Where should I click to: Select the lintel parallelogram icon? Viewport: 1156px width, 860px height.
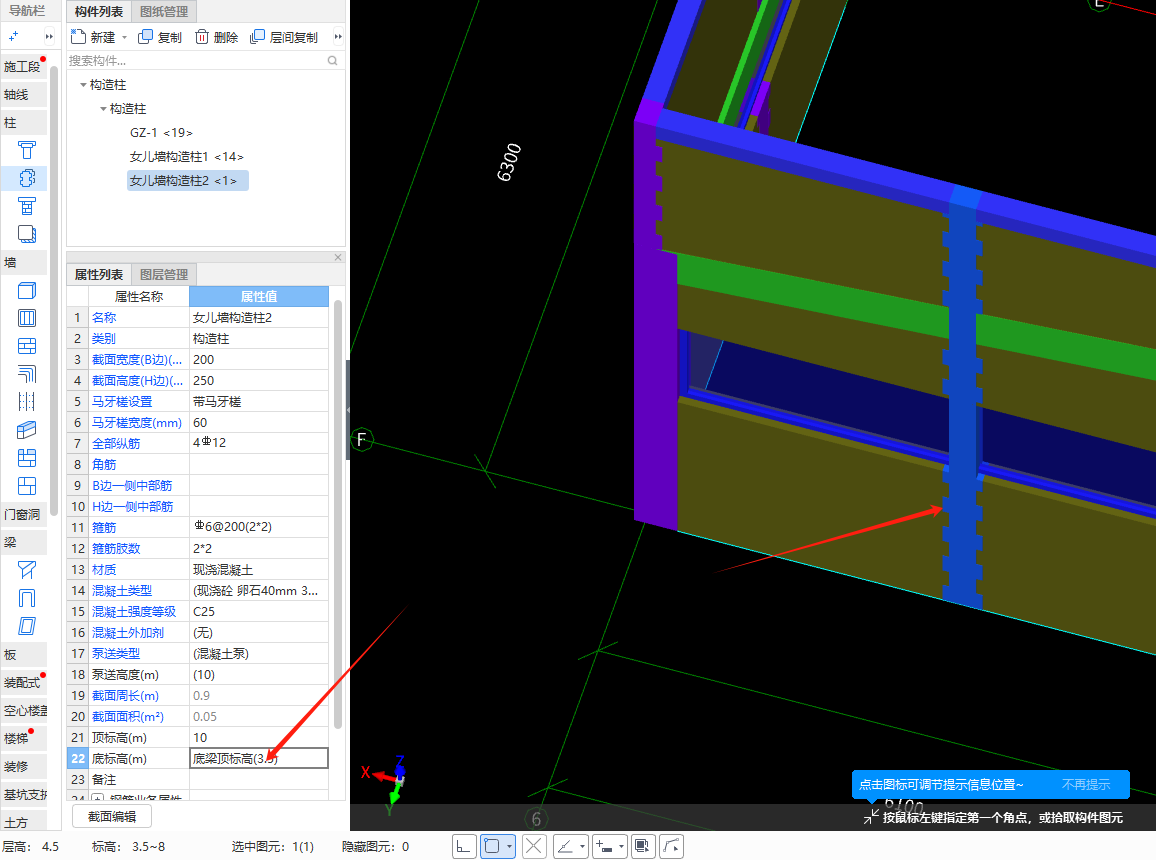[27, 626]
